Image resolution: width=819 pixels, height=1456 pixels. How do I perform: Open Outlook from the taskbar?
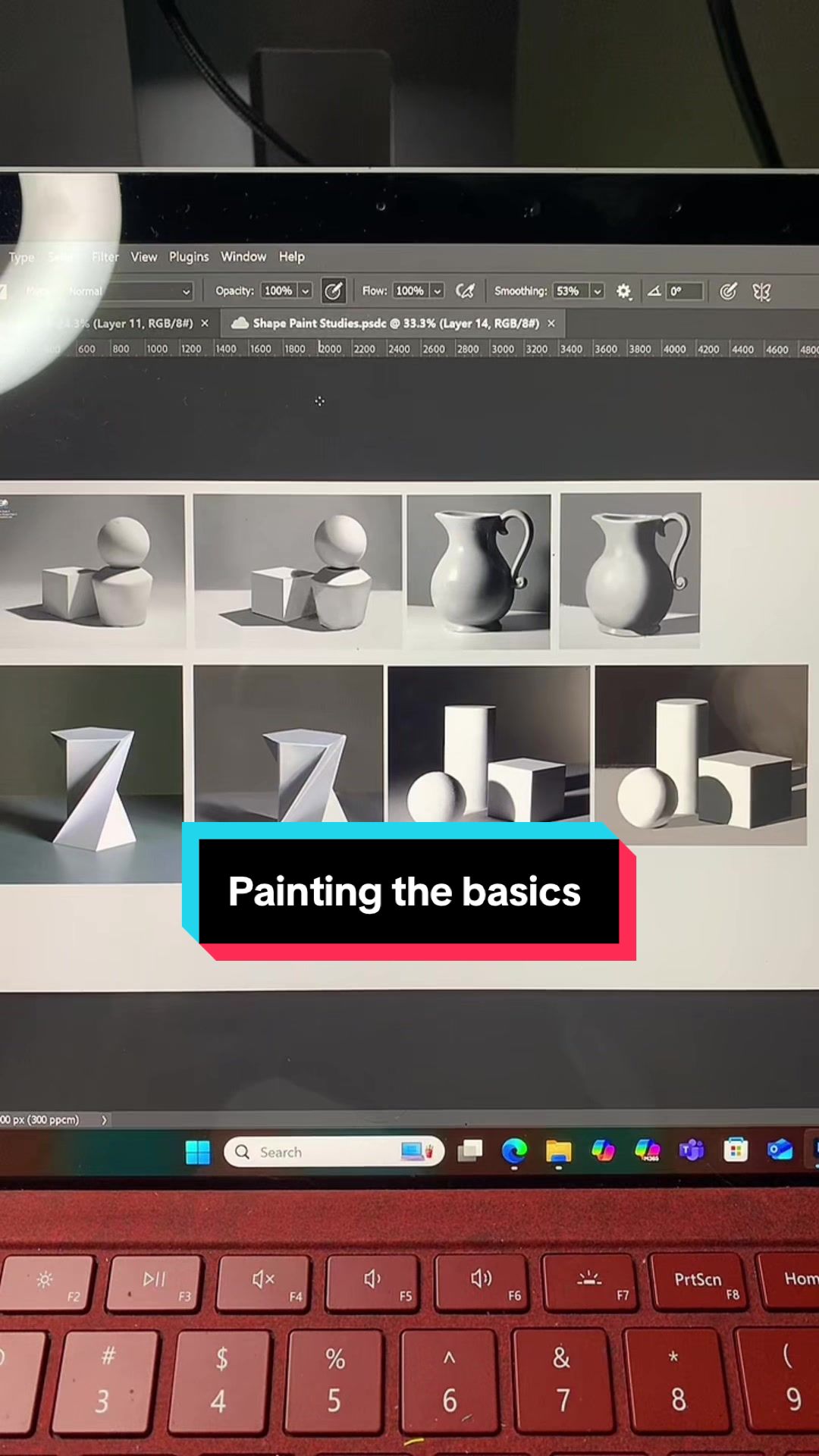tap(780, 1150)
